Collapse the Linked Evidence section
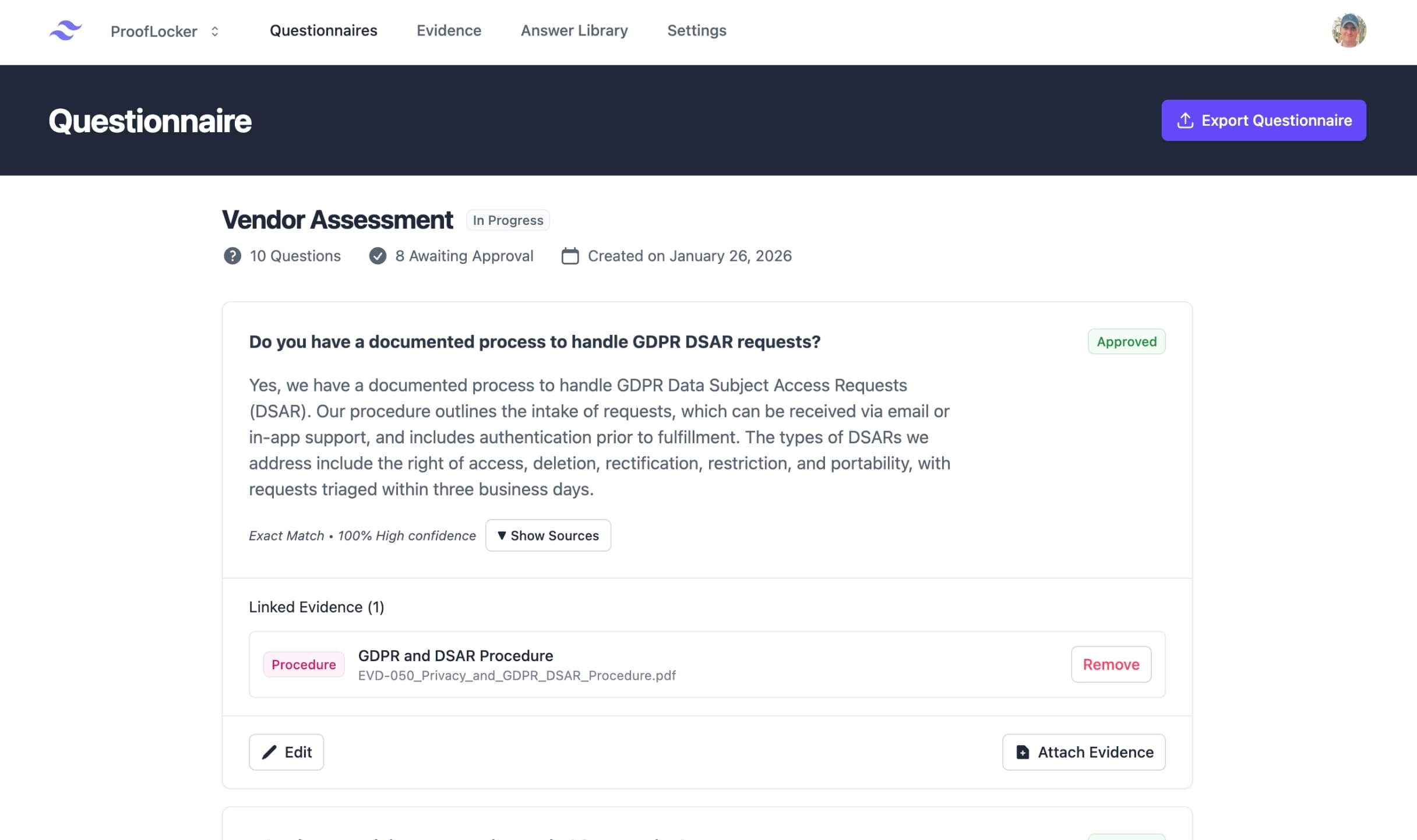Image resolution: width=1417 pixels, height=840 pixels. coord(315,606)
